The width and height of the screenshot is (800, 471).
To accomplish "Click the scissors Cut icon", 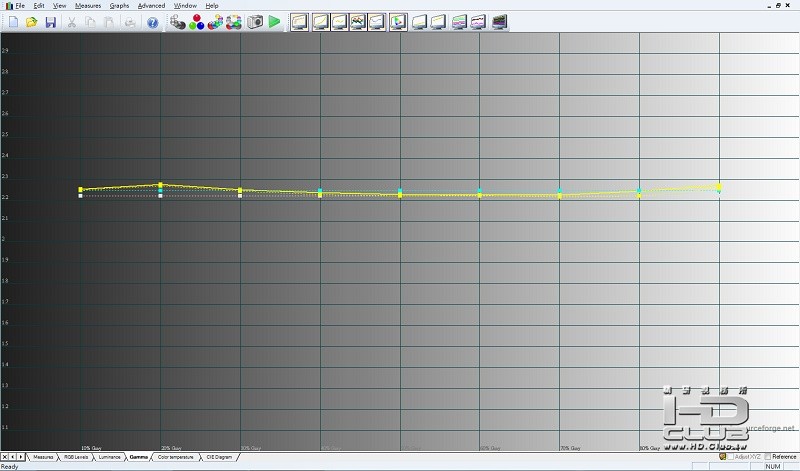I will coord(71,22).
